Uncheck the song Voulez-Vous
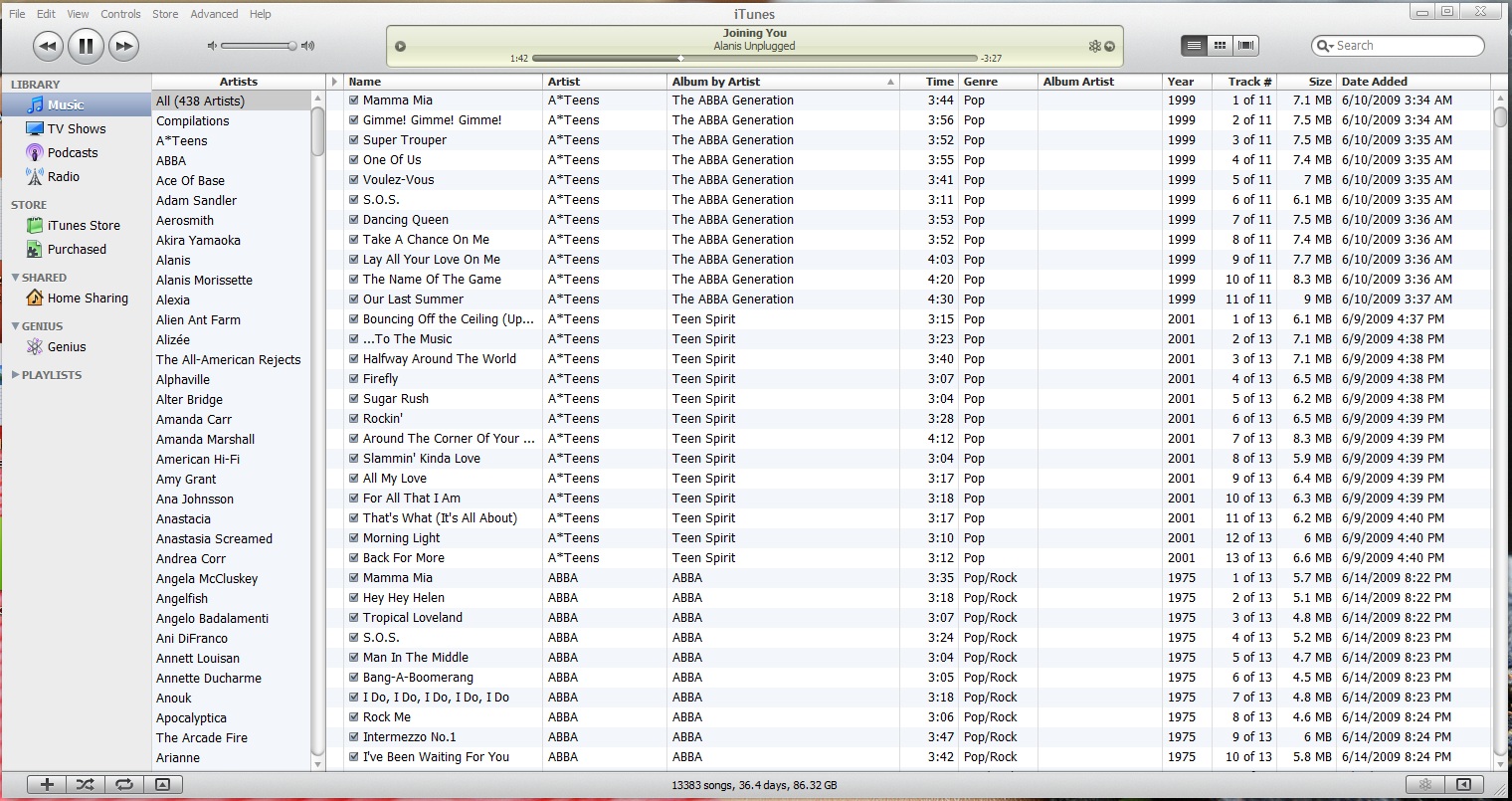This screenshot has width=1512, height=801. coord(354,180)
